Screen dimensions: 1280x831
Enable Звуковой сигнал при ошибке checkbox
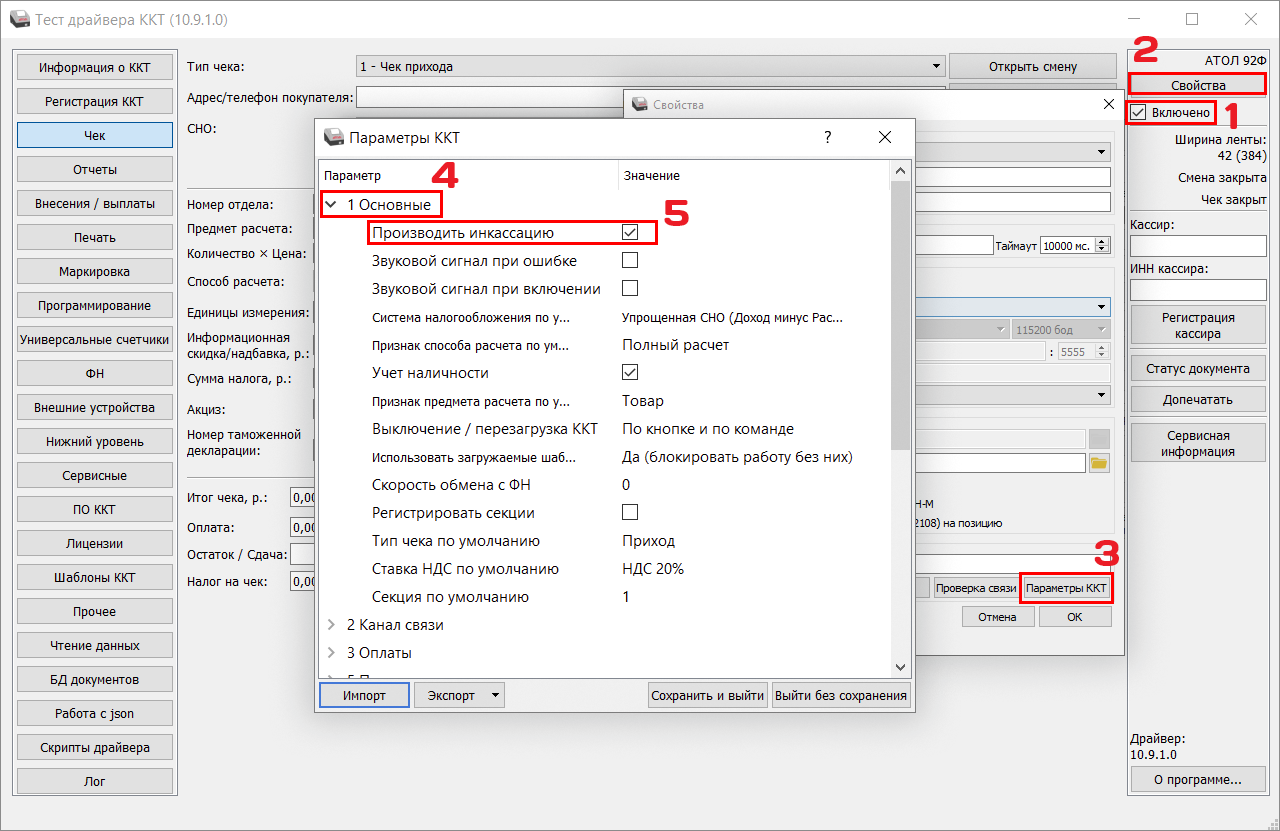[x=630, y=261]
